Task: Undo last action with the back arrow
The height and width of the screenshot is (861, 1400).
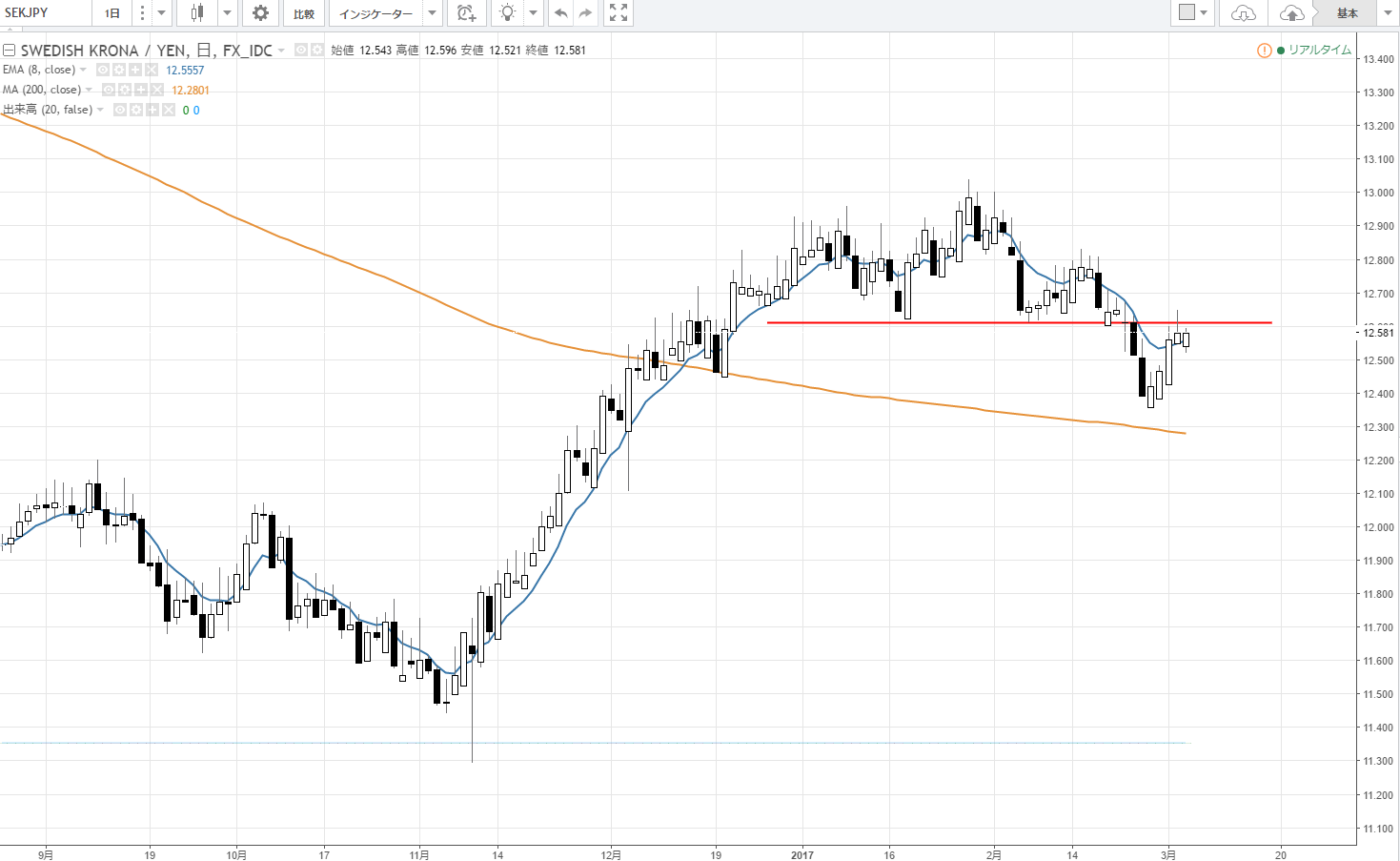Action: tap(561, 13)
